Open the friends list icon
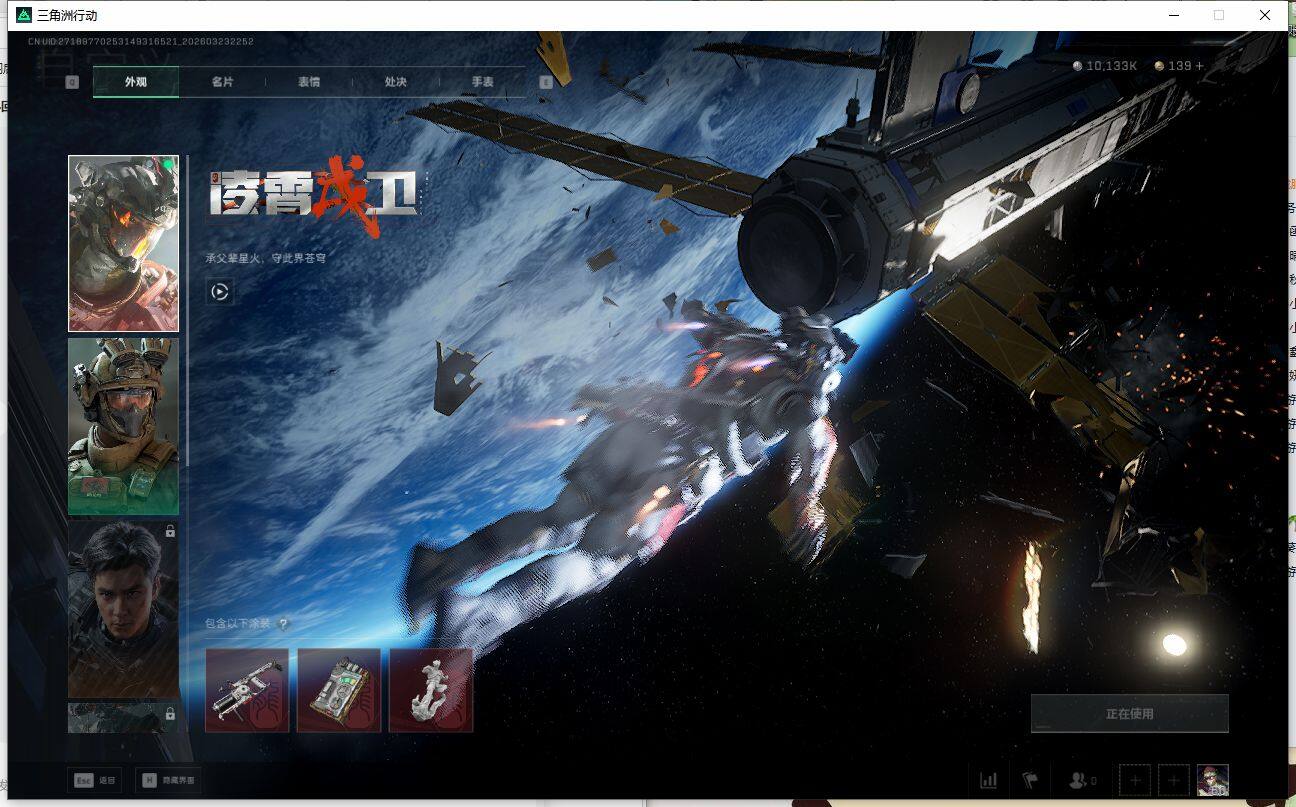 [x=1083, y=780]
